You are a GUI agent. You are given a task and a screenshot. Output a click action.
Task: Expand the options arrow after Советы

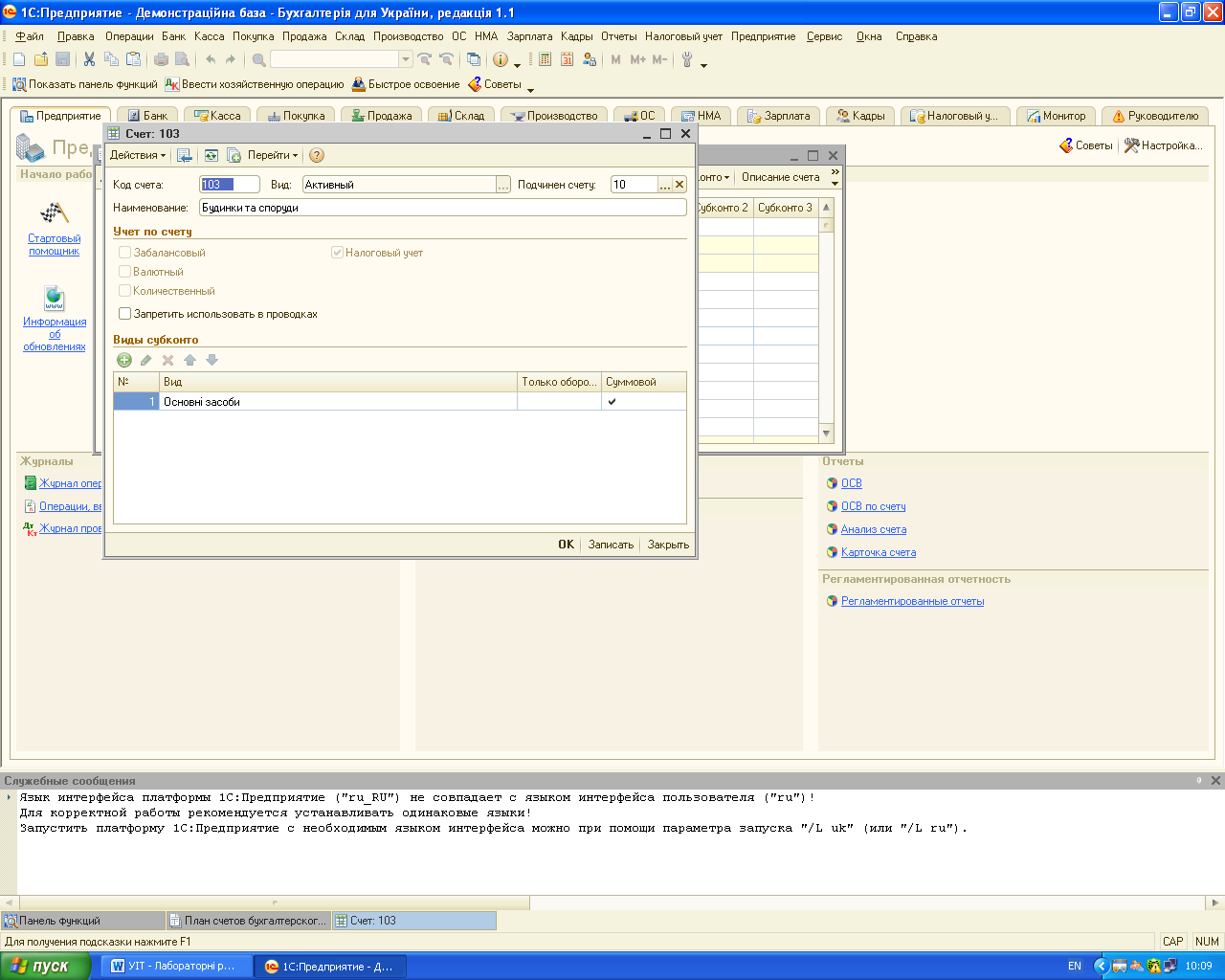[x=531, y=88]
